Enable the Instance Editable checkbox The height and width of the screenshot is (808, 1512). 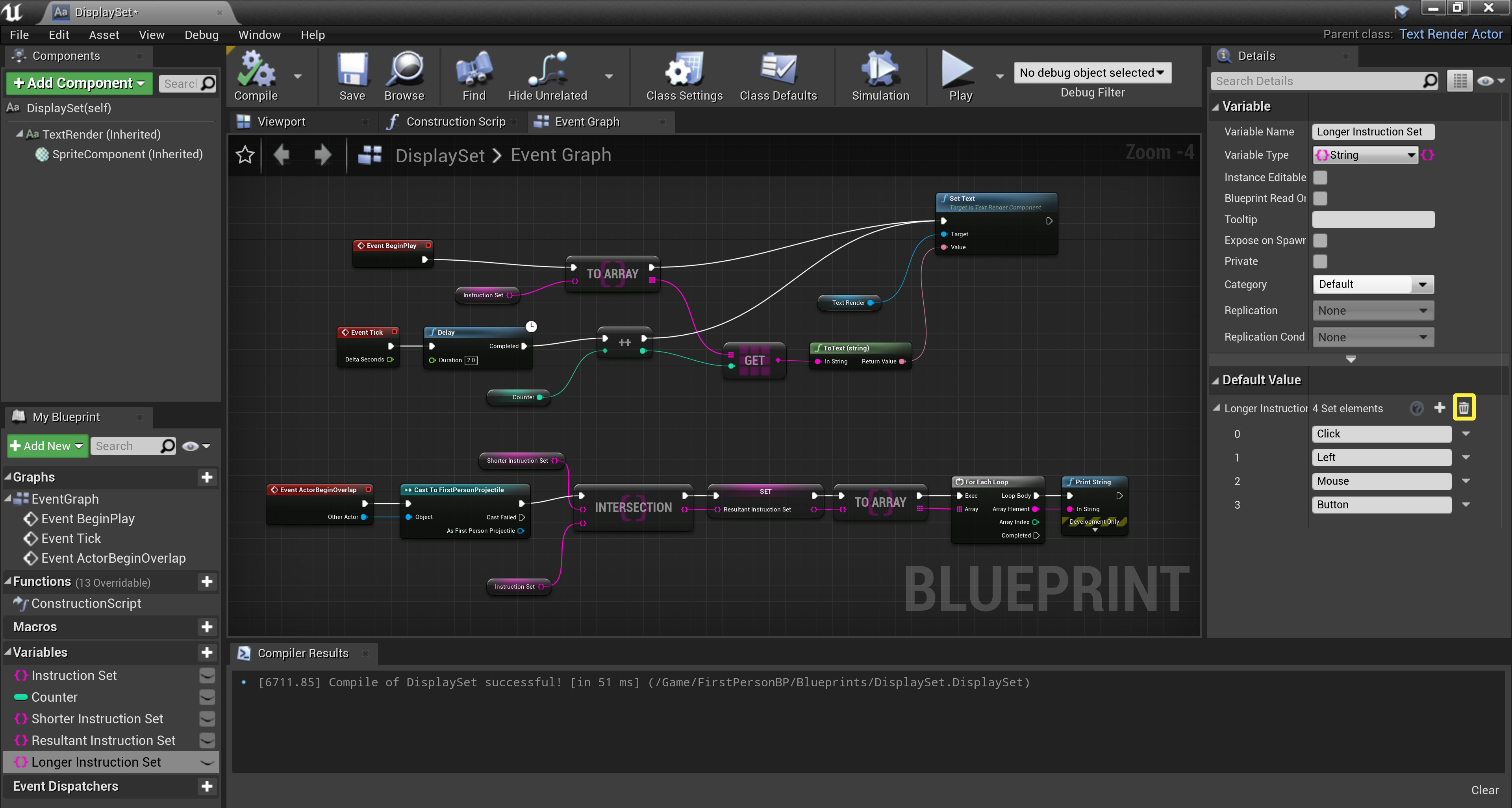coord(1320,177)
